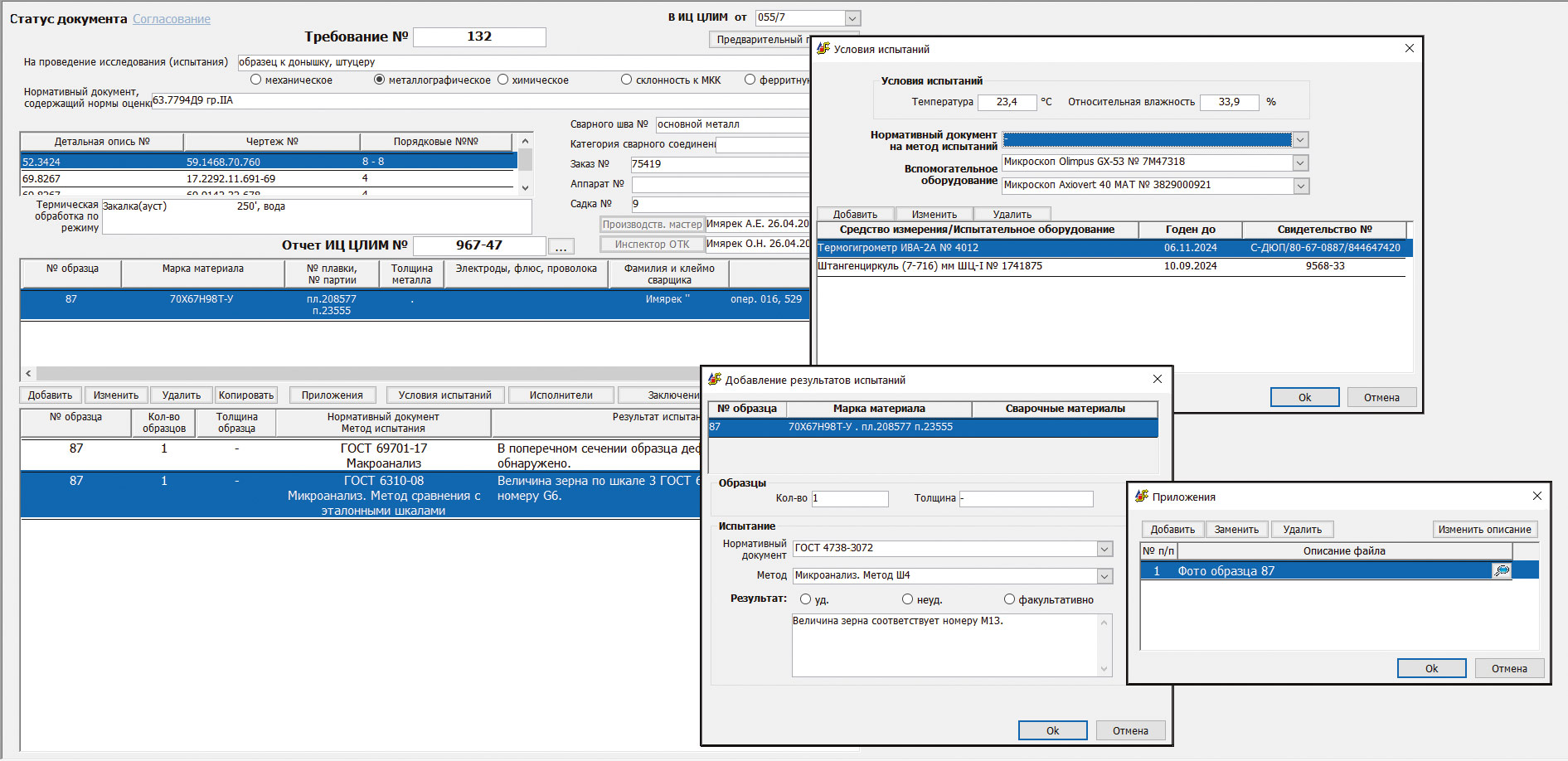Expand the Нормативный документ ГОСТ 4738-3072 dropdown
Screen dimensions: 1568x761
(1104, 549)
